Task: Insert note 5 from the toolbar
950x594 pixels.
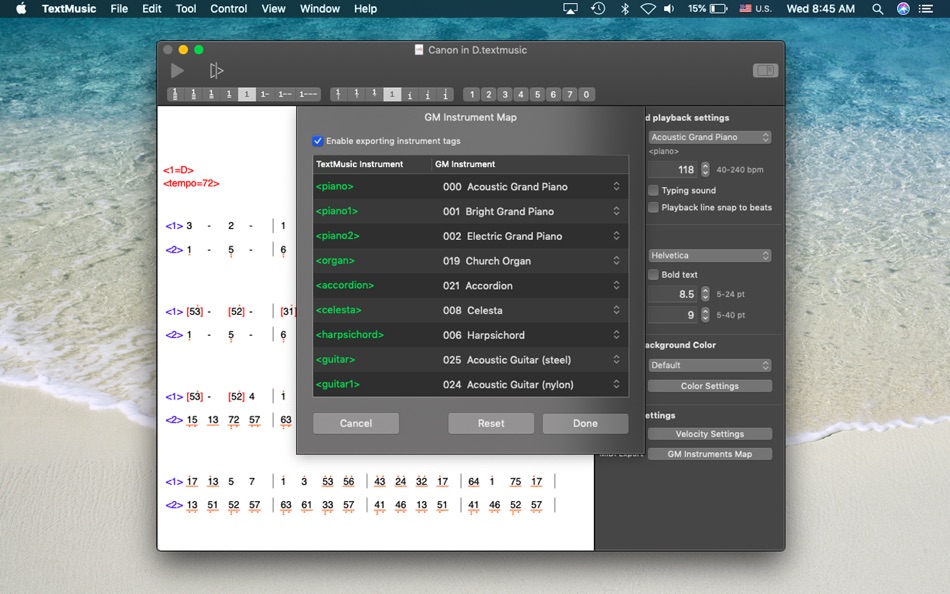Action: tap(537, 95)
